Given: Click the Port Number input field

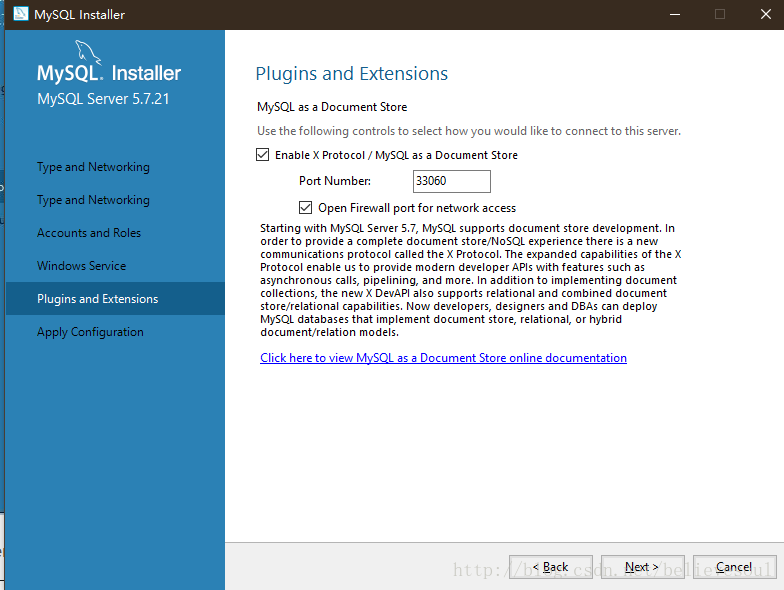Looking at the screenshot, I should pyautogui.click(x=452, y=181).
